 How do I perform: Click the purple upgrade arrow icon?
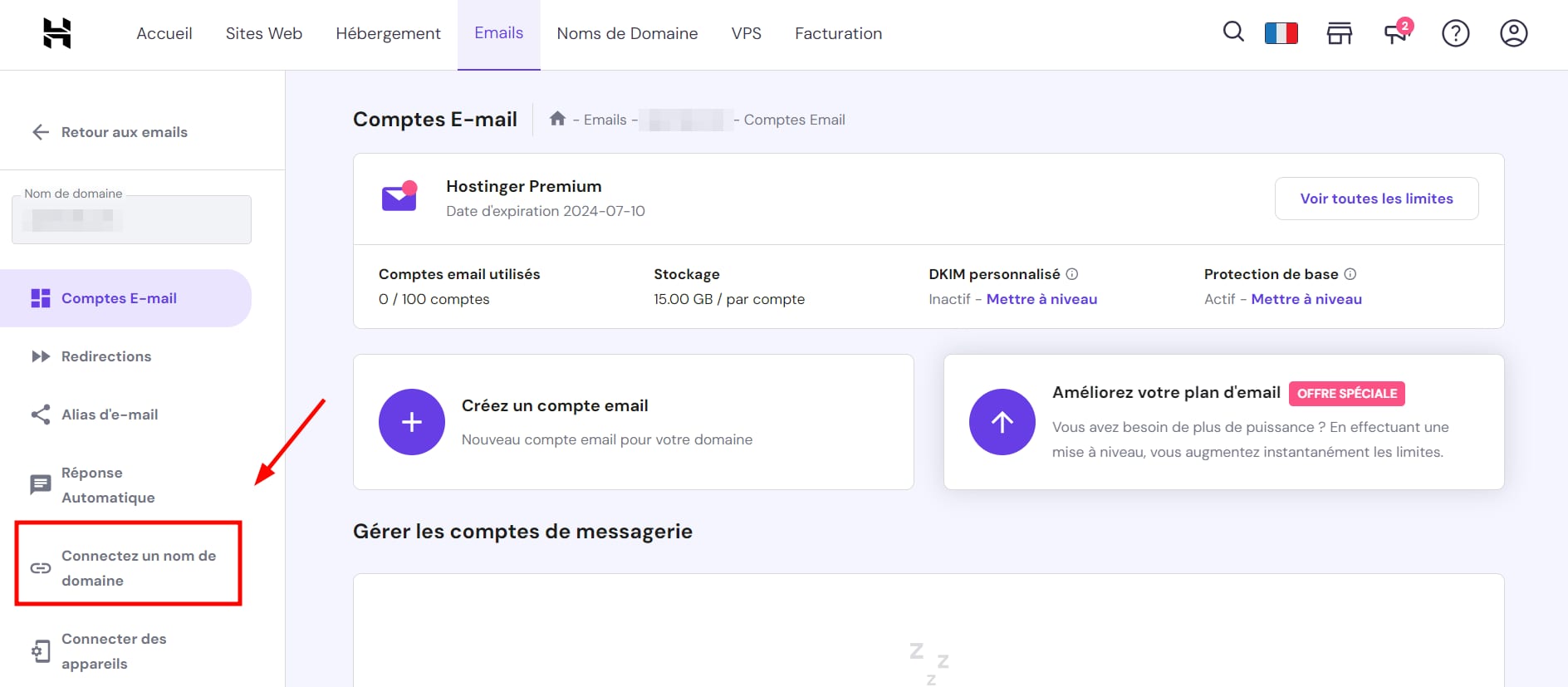[x=1002, y=422]
